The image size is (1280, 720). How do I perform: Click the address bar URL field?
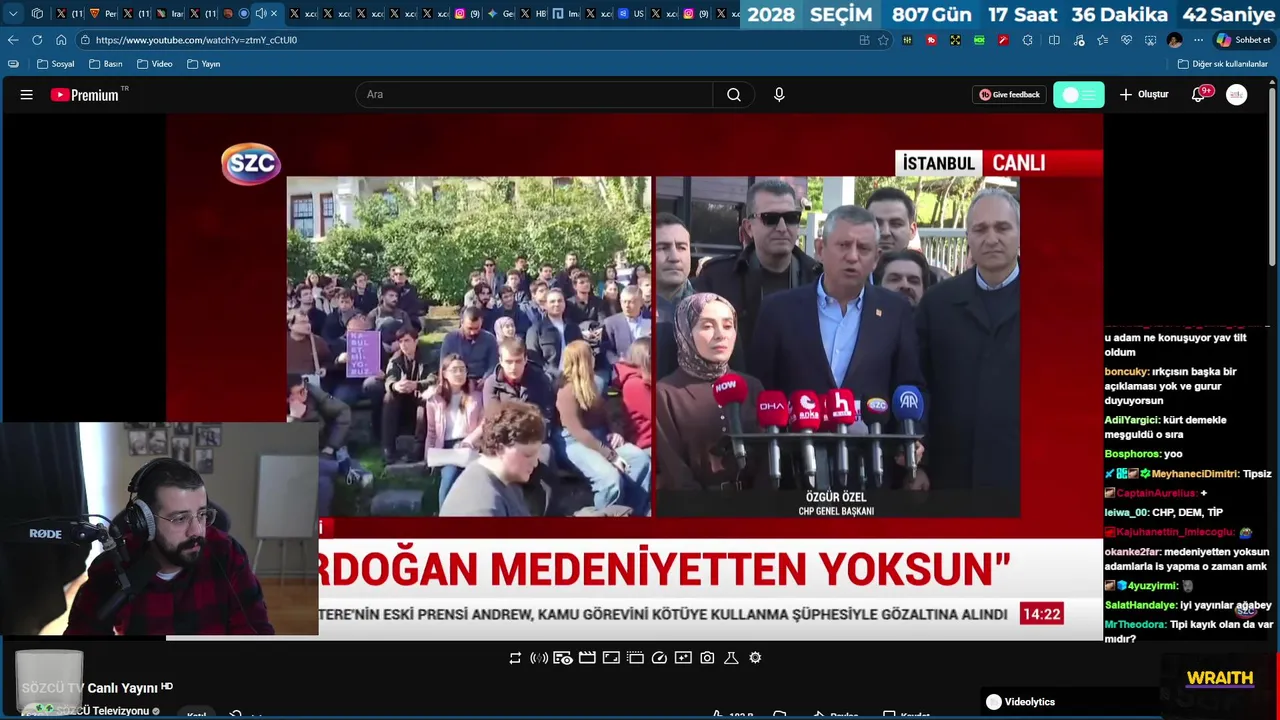[470, 40]
